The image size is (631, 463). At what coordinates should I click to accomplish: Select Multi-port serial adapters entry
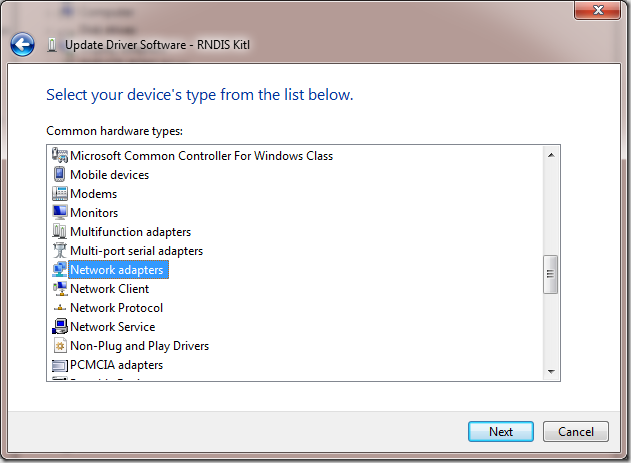(136, 251)
